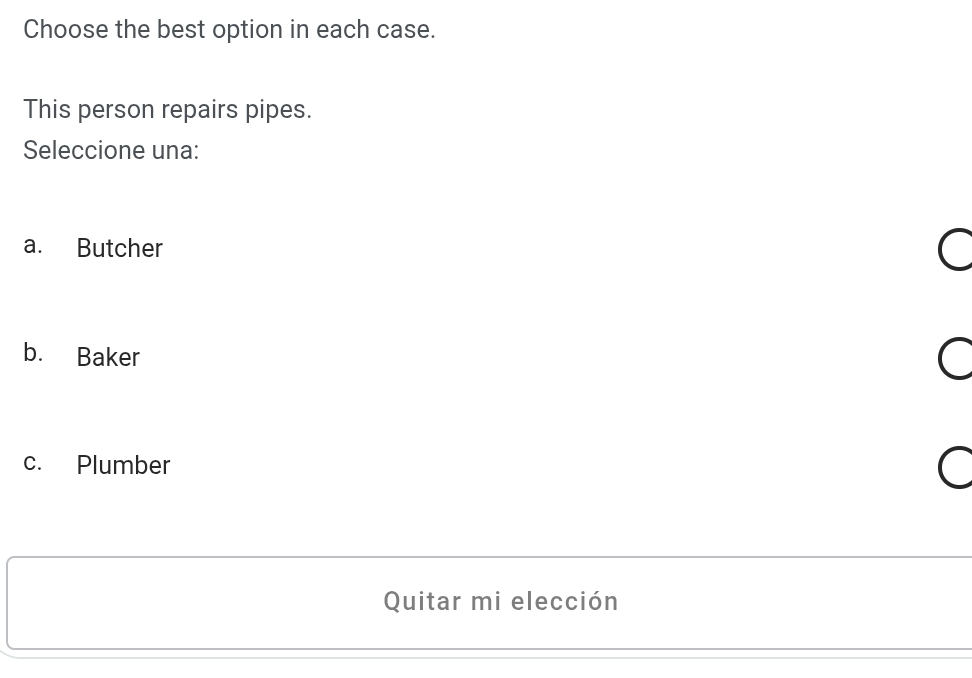Click the "Seleccione una:" prompt text
Image resolution: width=972 pixels, height=678 pixels.
[x=111, y=151]
